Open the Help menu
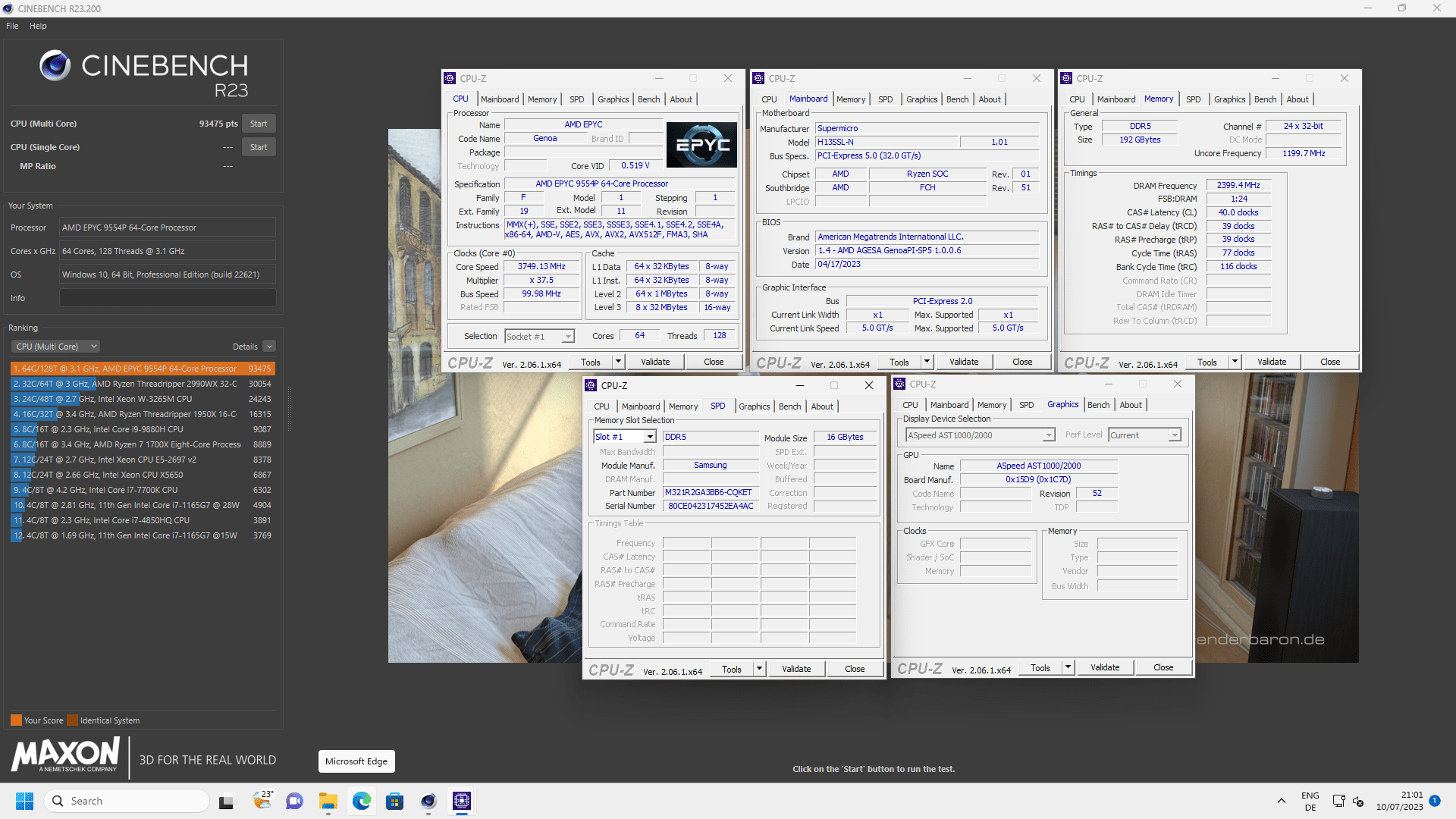The width and height of the screenshot is (1456, 819). [x=38, y=26]
